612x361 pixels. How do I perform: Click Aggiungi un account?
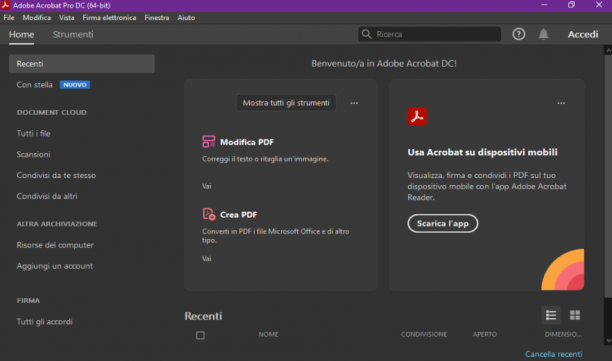coord(55,266)
